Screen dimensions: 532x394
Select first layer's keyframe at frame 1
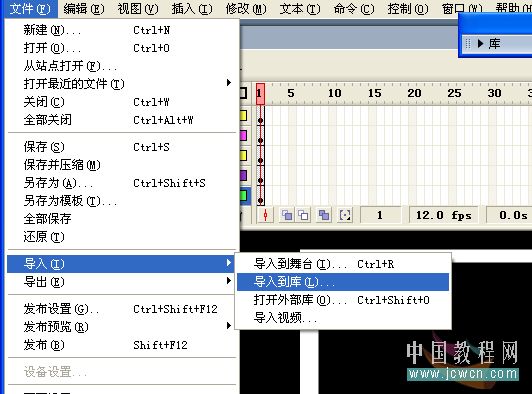pyautogui.click(x=260, y=116)
